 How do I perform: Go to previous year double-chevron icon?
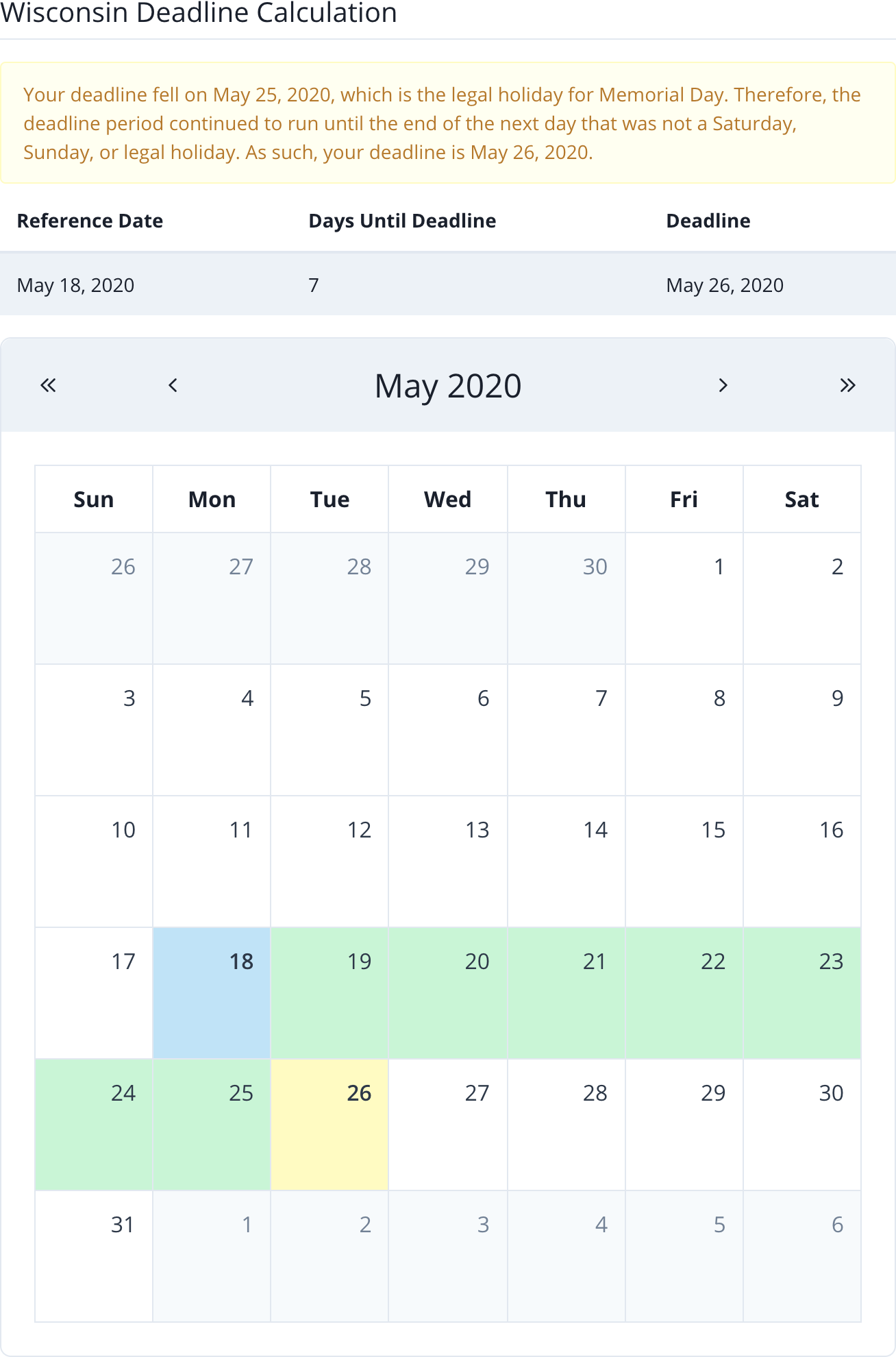tap(48, 385)
